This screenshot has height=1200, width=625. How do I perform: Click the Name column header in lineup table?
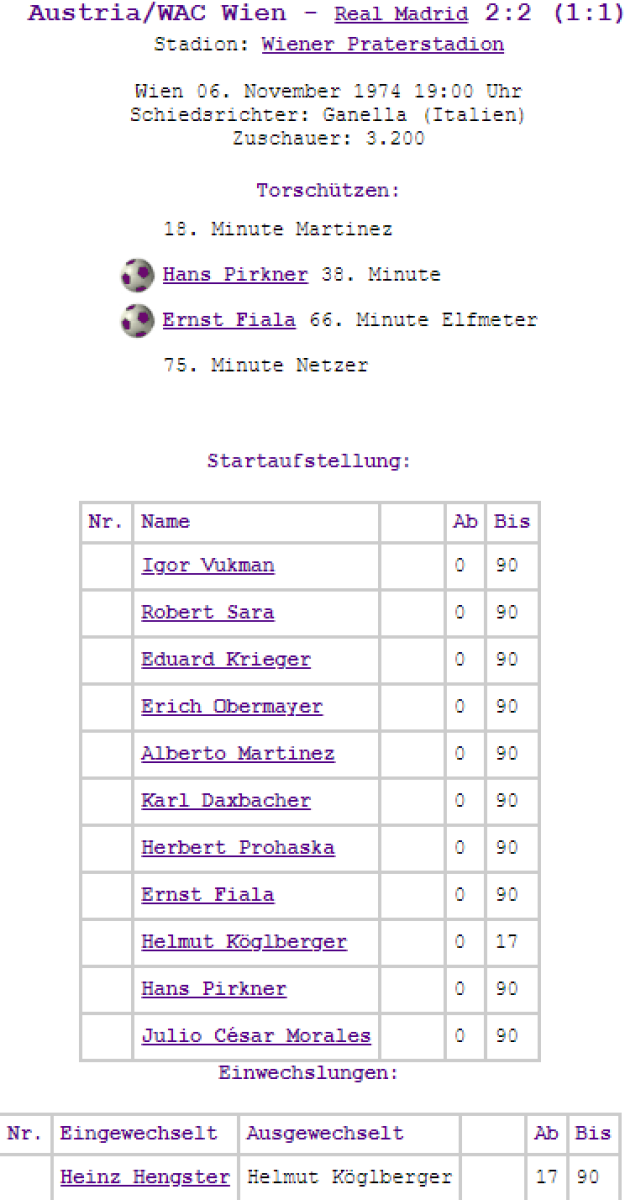pos(165,522)
